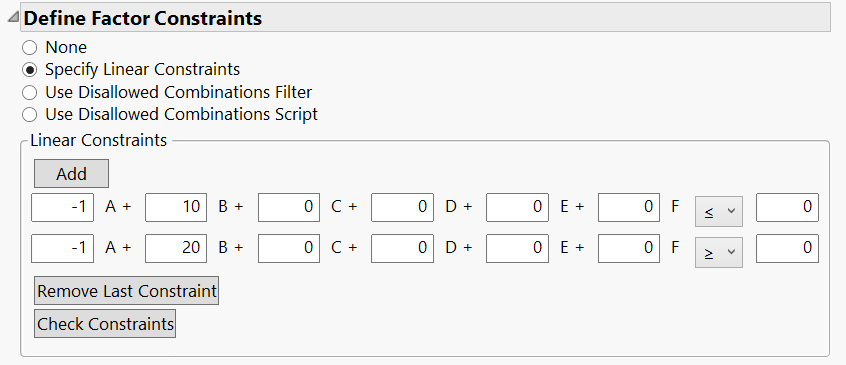Click first constraint's C coefficient field
Viewport: 846px width, 365px height.
(289, 207)
